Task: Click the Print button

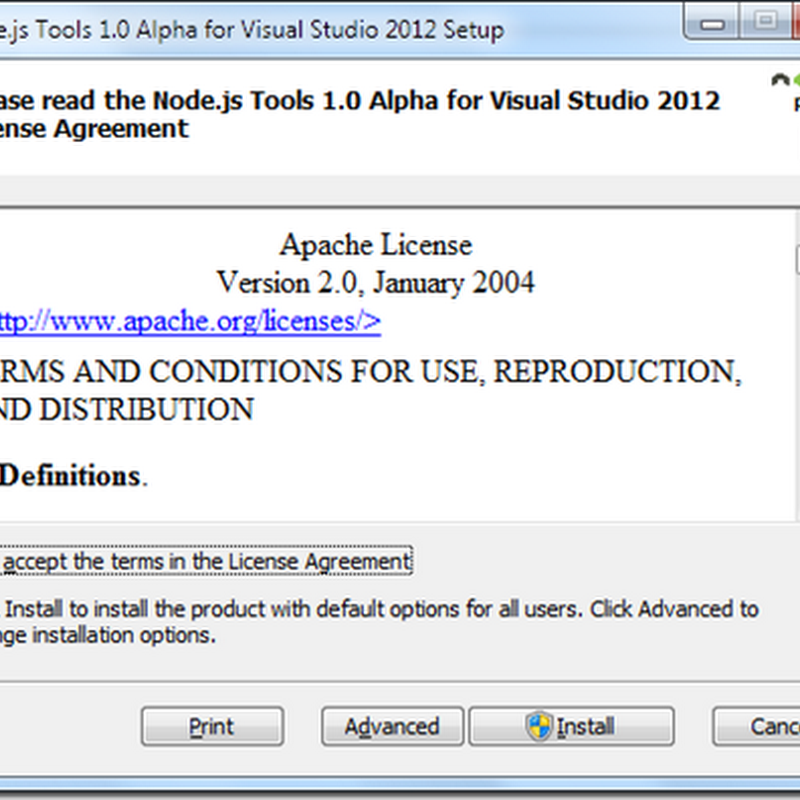Action: [x=212, y=727]
